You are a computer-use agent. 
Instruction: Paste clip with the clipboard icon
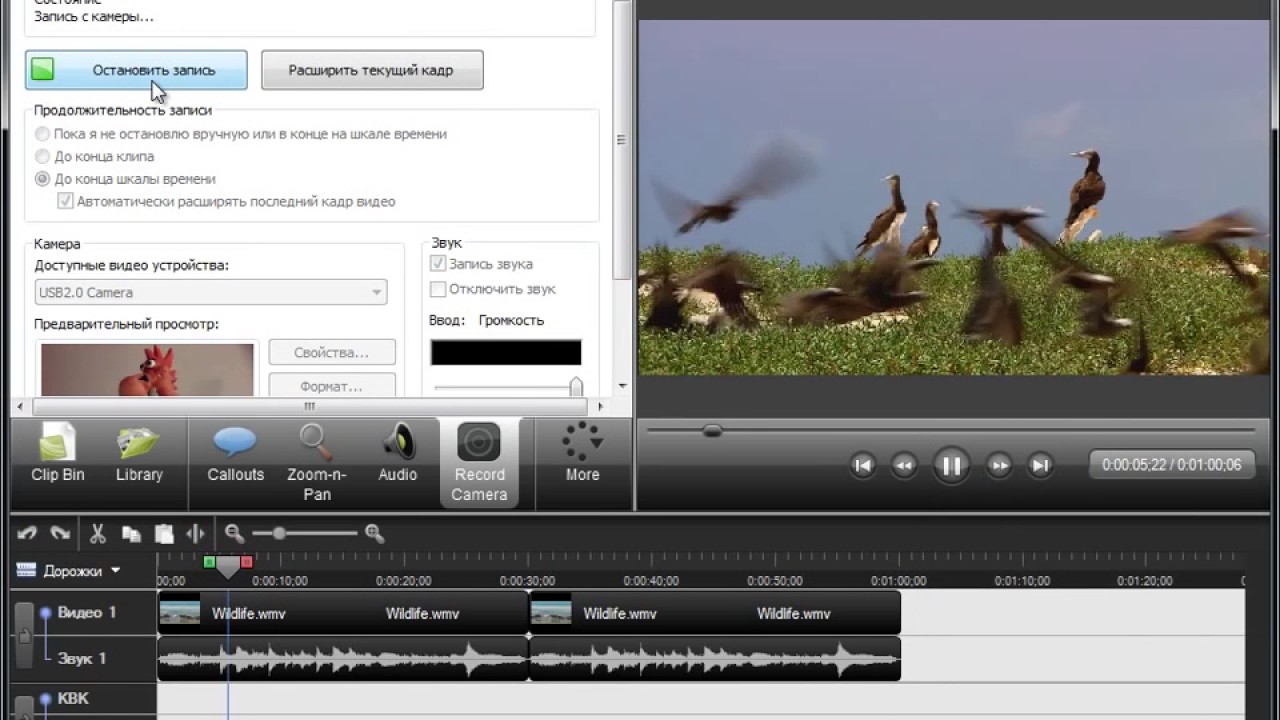click(x=164, y=534)
